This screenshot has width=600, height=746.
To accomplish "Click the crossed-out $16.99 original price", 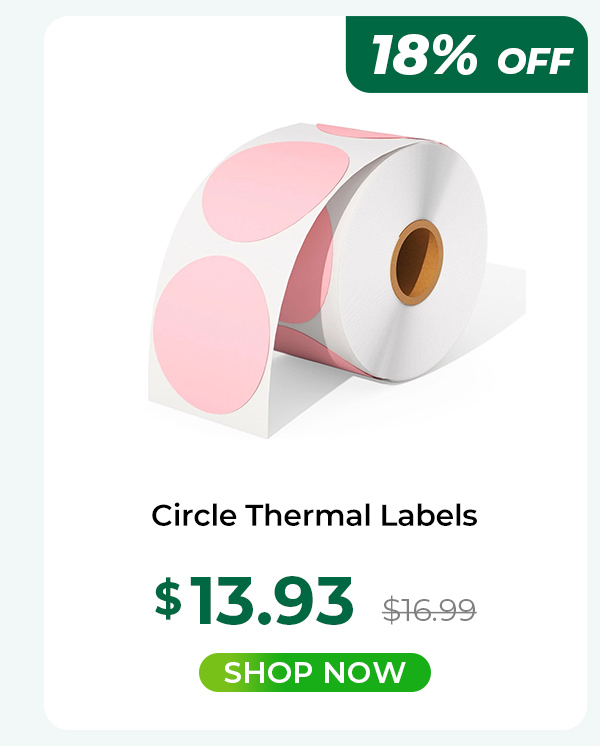I will coord(429,610).
